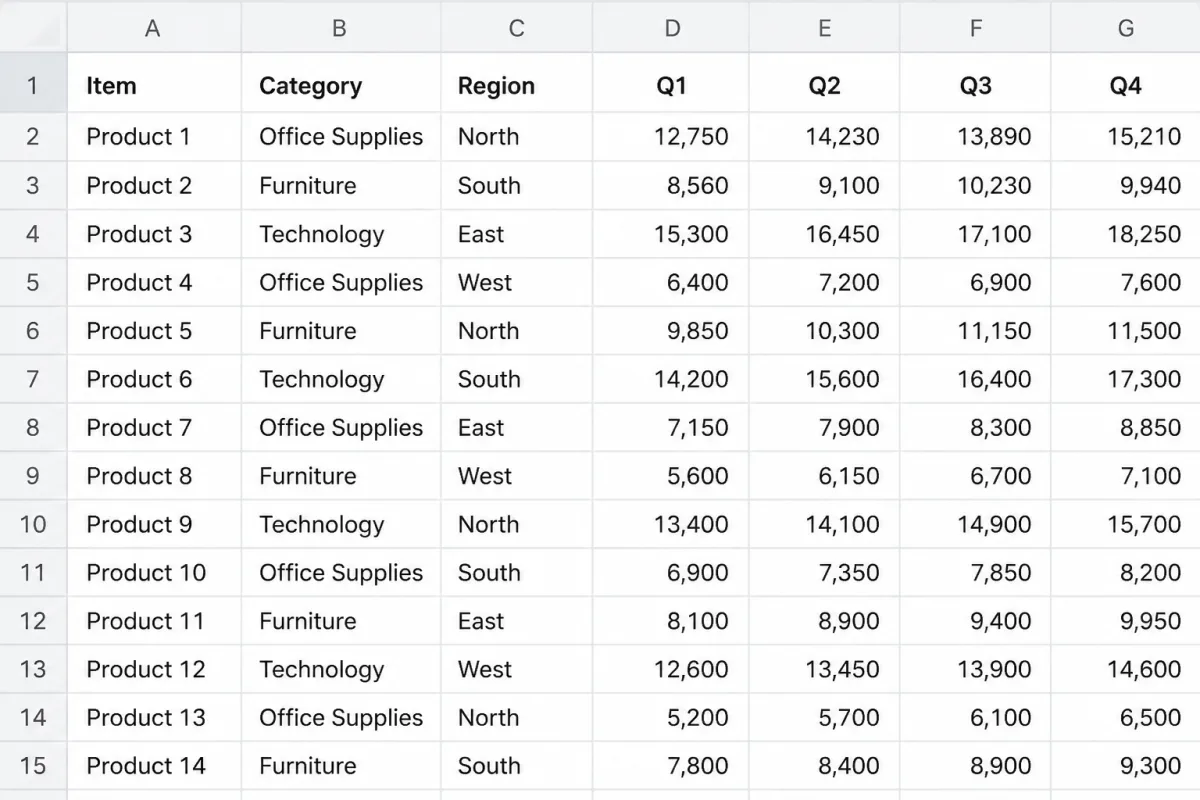Click the Category header cell

pyautogui.click(x=341, y=86)
